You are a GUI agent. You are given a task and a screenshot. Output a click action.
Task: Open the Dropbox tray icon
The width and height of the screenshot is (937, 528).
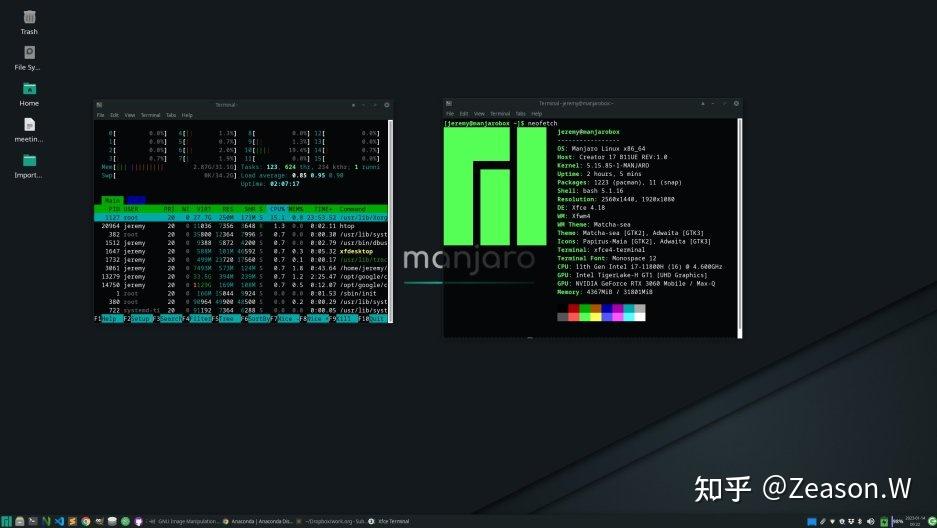pyautogui.click(x=851, y=521)
